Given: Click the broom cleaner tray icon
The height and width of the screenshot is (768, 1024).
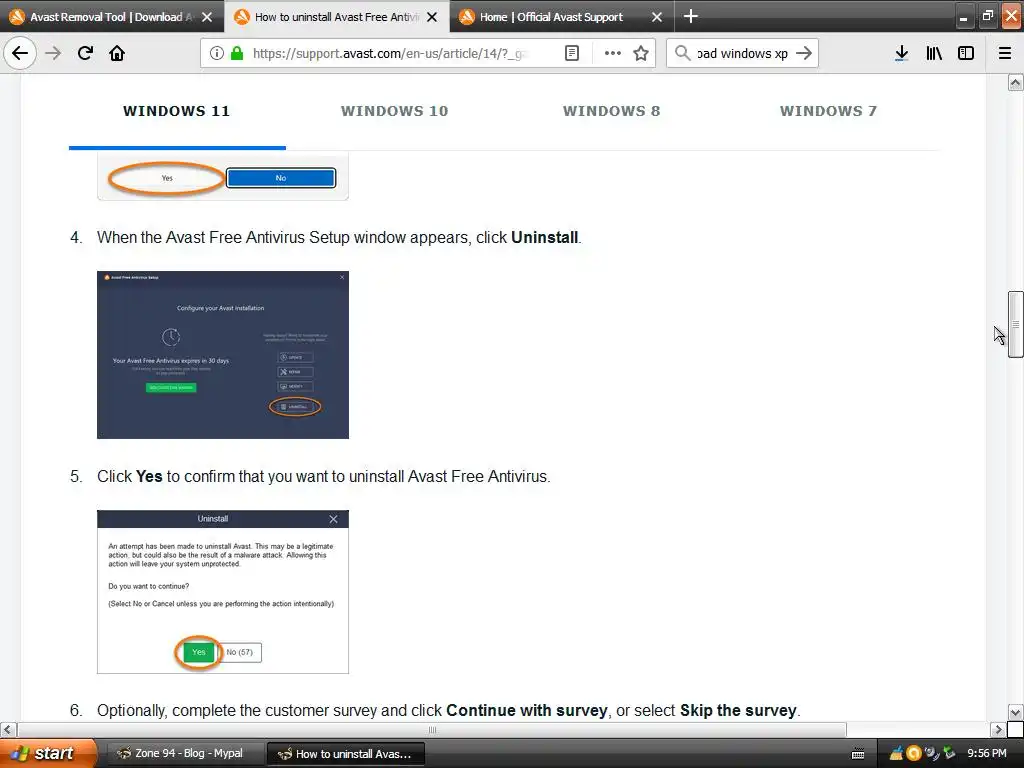Looking at the screenshot, I should pos(896,754).
